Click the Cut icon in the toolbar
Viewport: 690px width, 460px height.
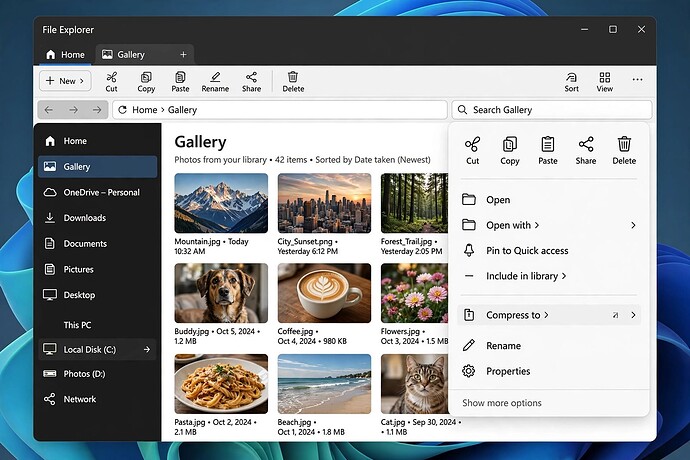[111, 78]
